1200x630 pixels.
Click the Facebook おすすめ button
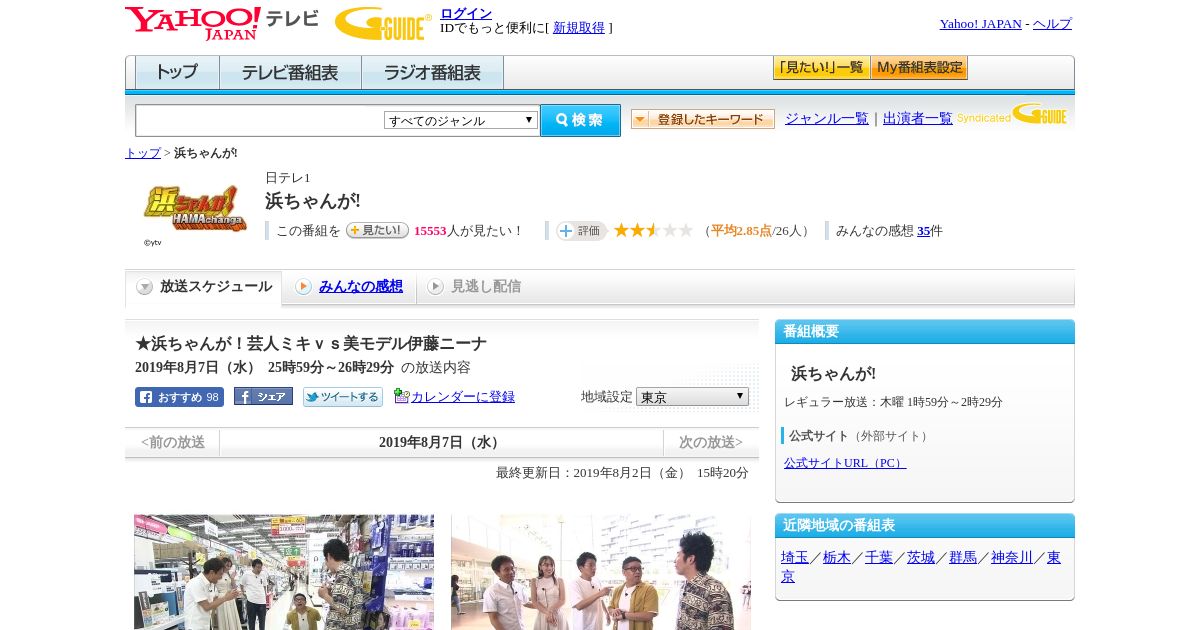click(179, 397)
